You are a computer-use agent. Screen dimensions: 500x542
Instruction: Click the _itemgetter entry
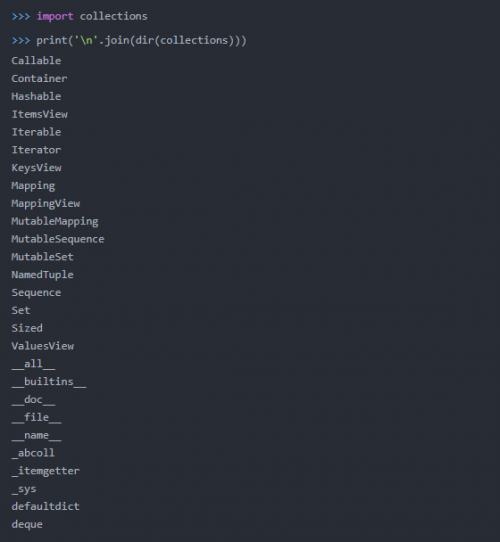coord(46,471)
